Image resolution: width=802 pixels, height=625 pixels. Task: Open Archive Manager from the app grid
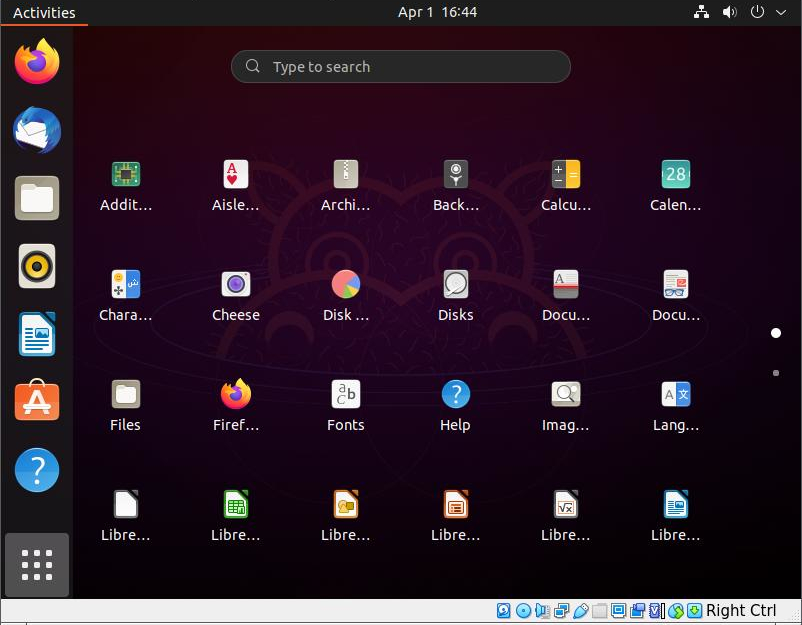[346, 175]
